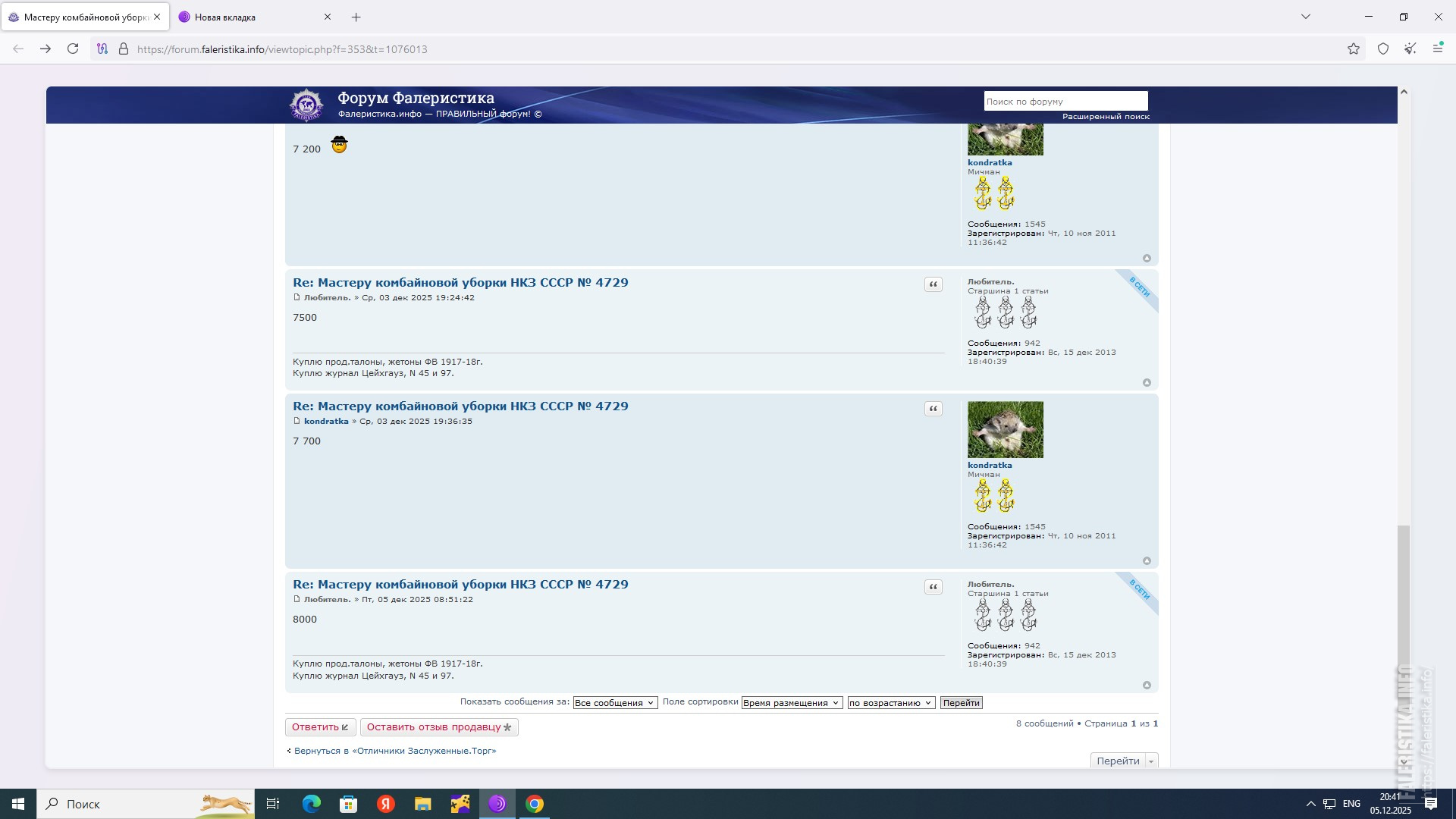Bookmark page with star icon
This screenshot has width=1456, height=819.
click(x=1354, y=49)
